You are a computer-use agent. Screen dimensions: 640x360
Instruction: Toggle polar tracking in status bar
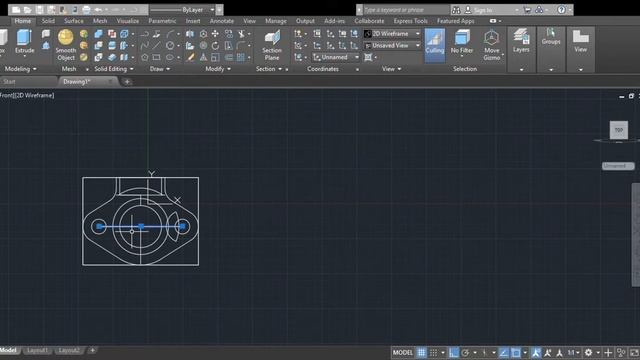click(465, 352)
